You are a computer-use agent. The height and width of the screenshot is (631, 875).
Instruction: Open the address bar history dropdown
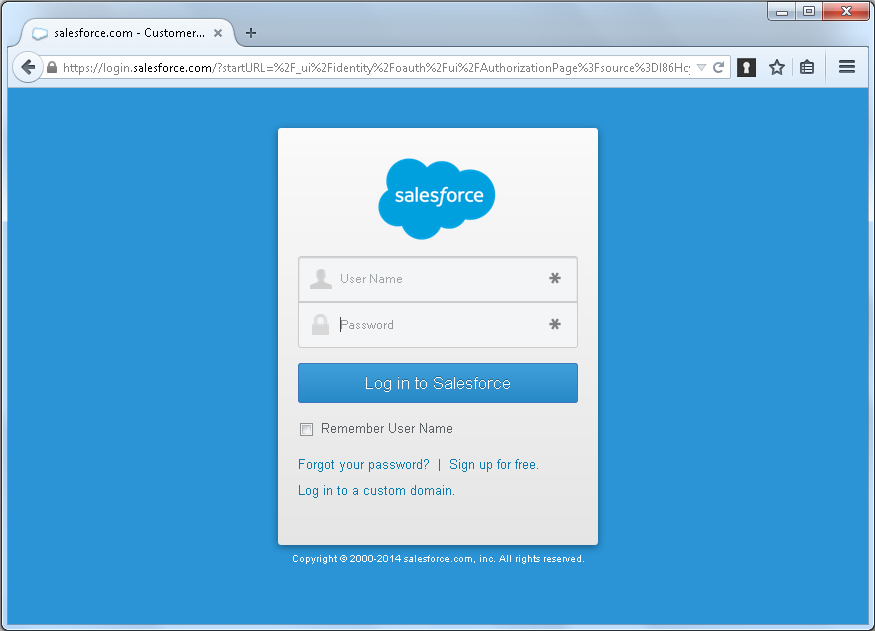[x=703, y=66]
